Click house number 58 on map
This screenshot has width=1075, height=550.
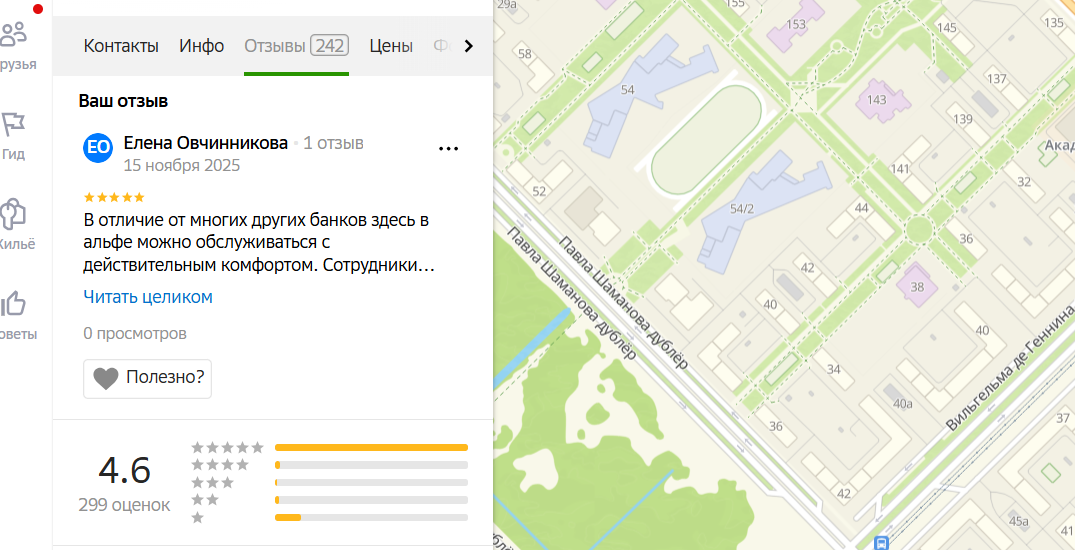pyautogui.click(x=525, y=54)
